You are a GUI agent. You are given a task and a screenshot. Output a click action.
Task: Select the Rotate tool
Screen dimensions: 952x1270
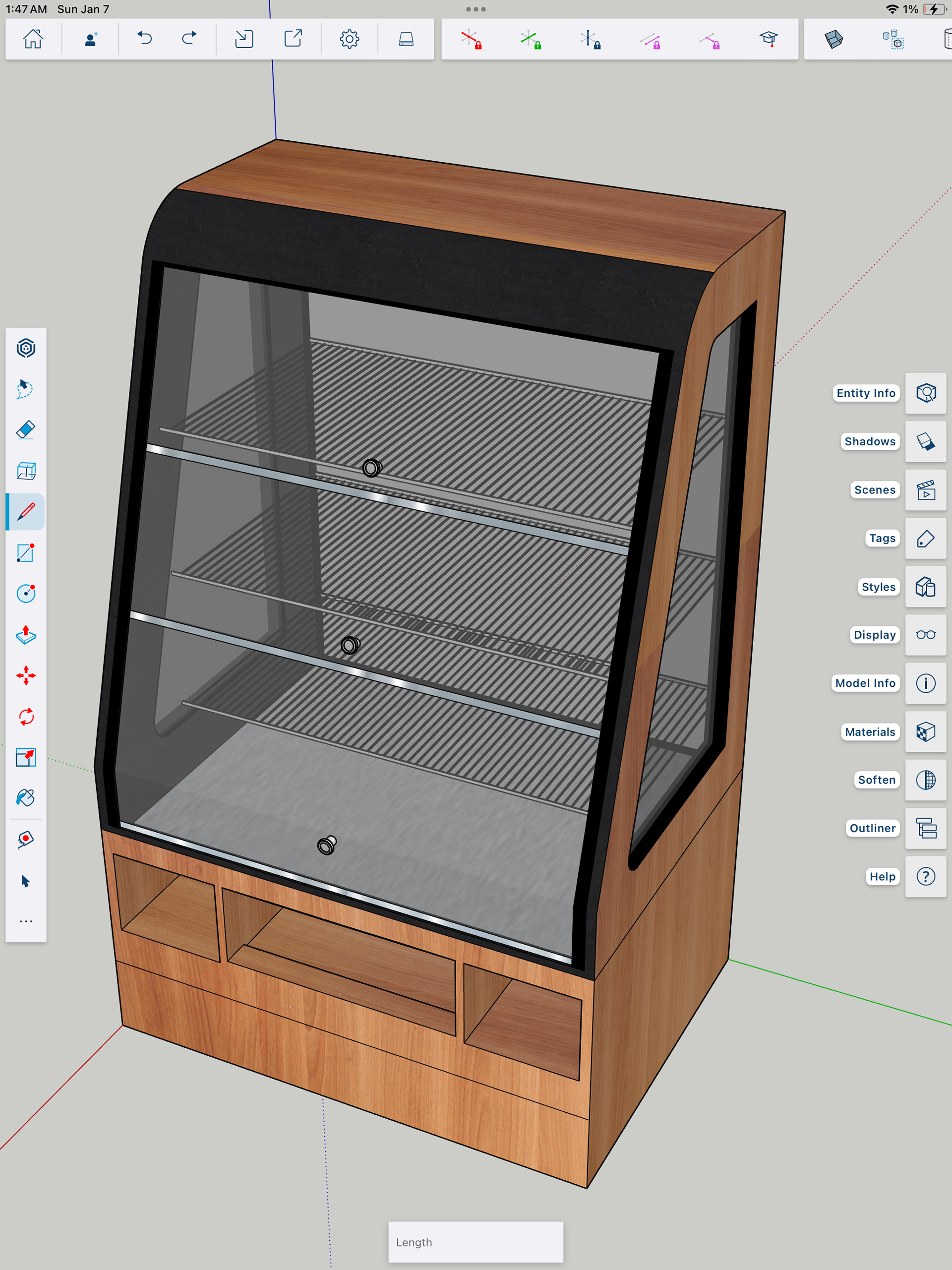click(x=26, y=717)
